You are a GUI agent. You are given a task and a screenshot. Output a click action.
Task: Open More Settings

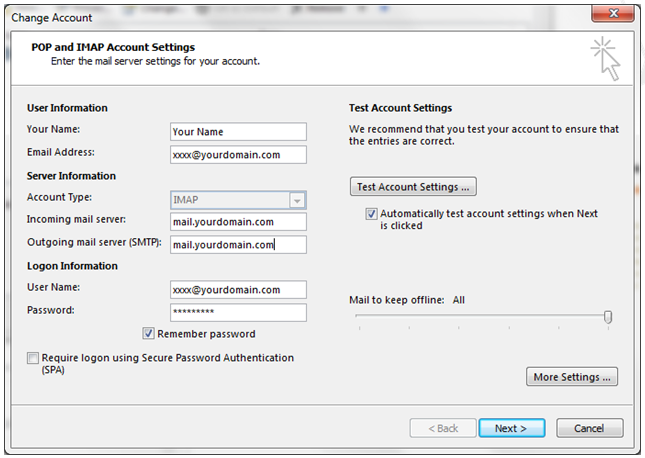pyautogui.click(x=572, y=377)
